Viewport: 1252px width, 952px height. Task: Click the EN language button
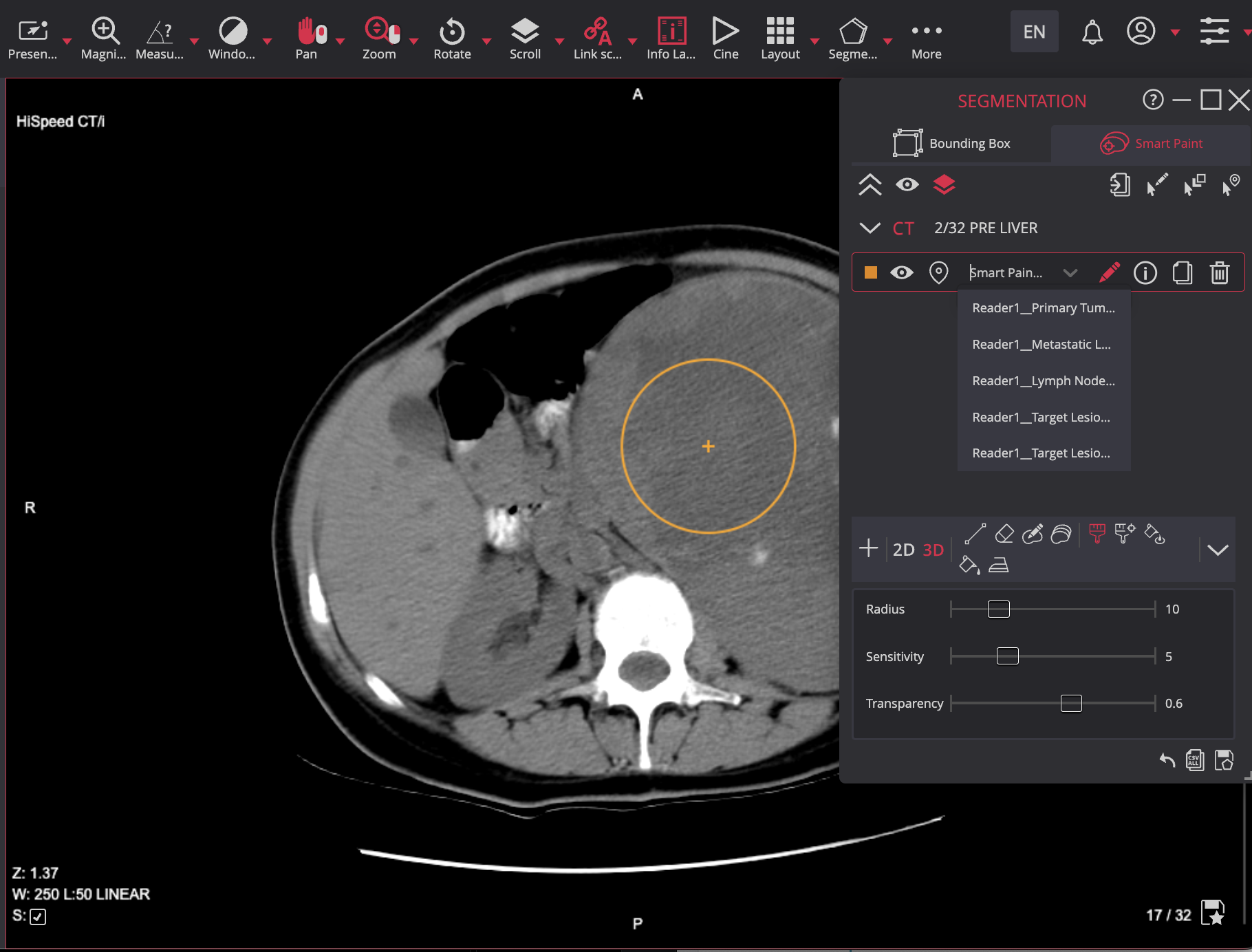pos(1034,32)
